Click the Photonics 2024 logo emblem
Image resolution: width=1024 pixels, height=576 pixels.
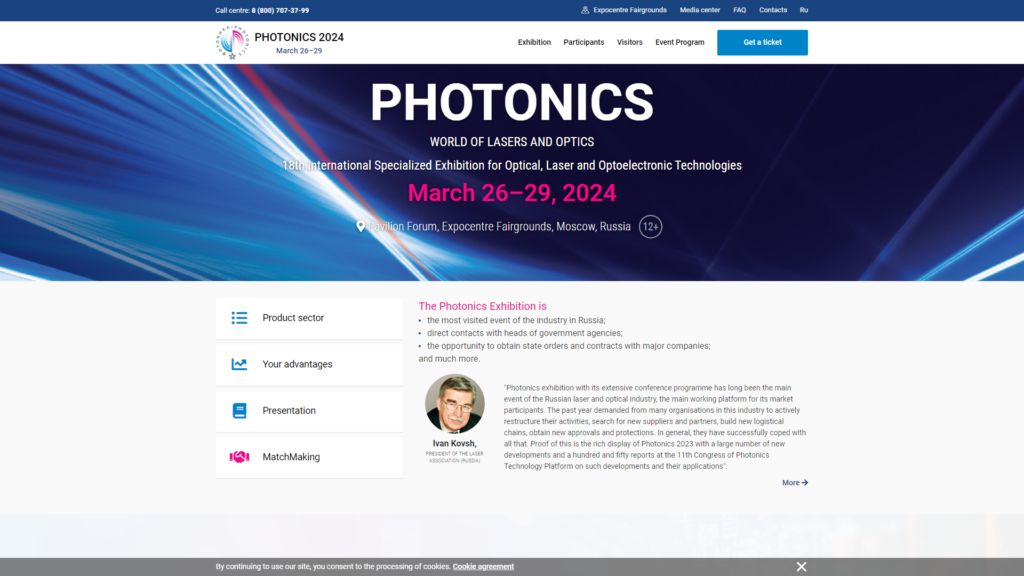point(232,42)
